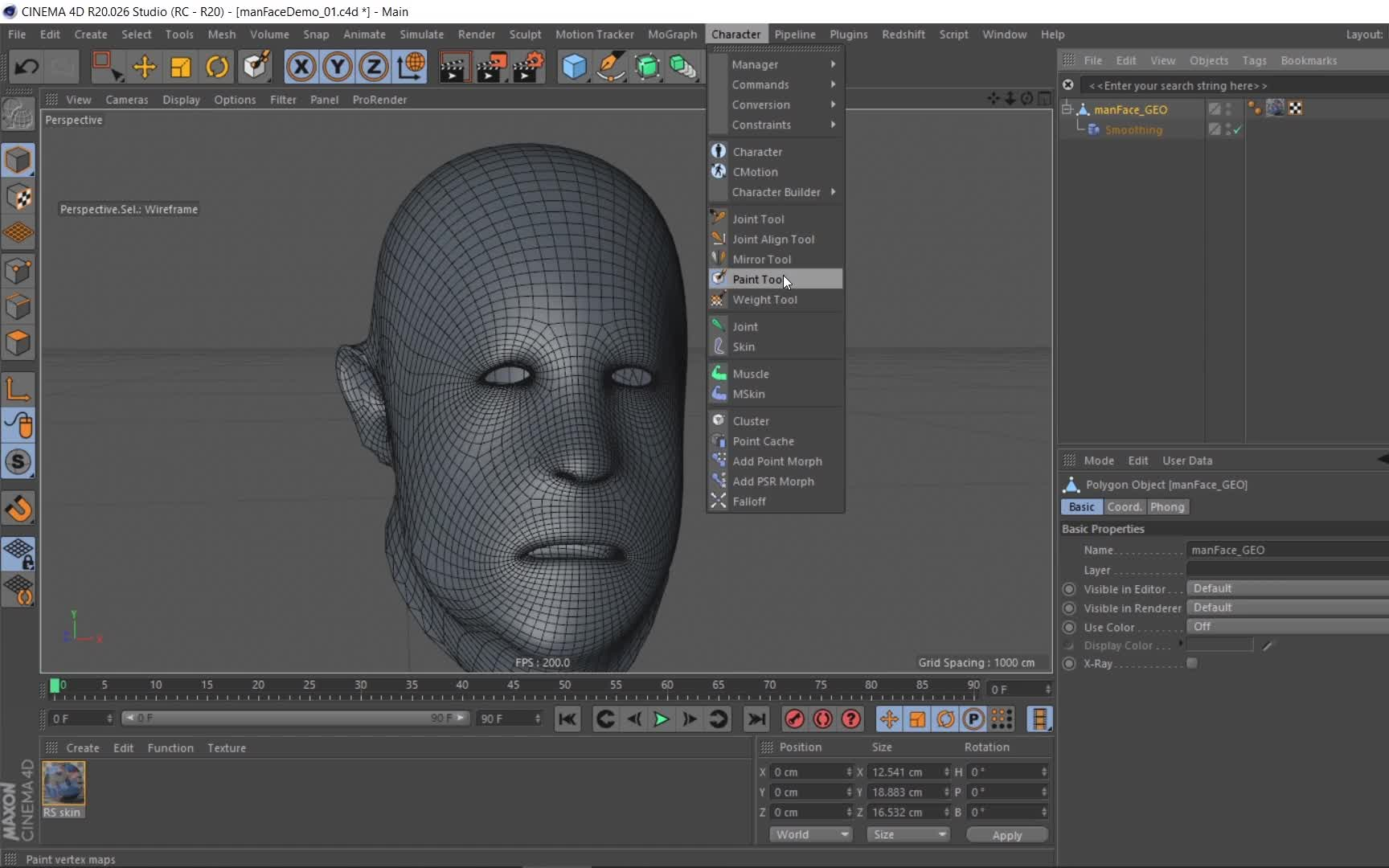Viewport: 1389px width, 868px height.
Task: Toggle the Use Color animation dot
Action: click(x=1069, y=627)
